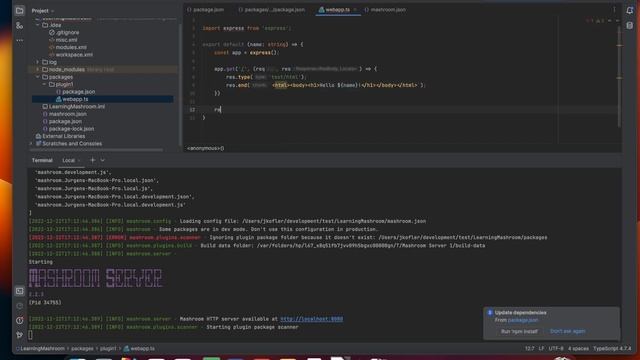
Task: Select LearningMashroom.iml in the tree
Action: point(73,107)
